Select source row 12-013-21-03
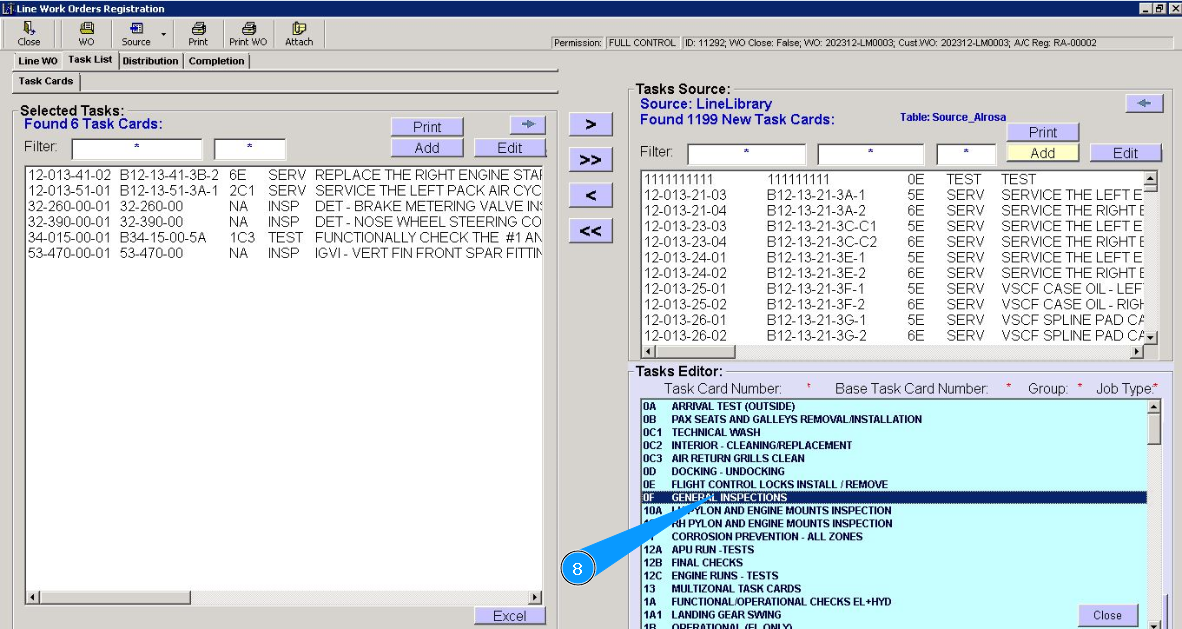The height and width of the screenshot is (629, 1182). tap(893, 195)
